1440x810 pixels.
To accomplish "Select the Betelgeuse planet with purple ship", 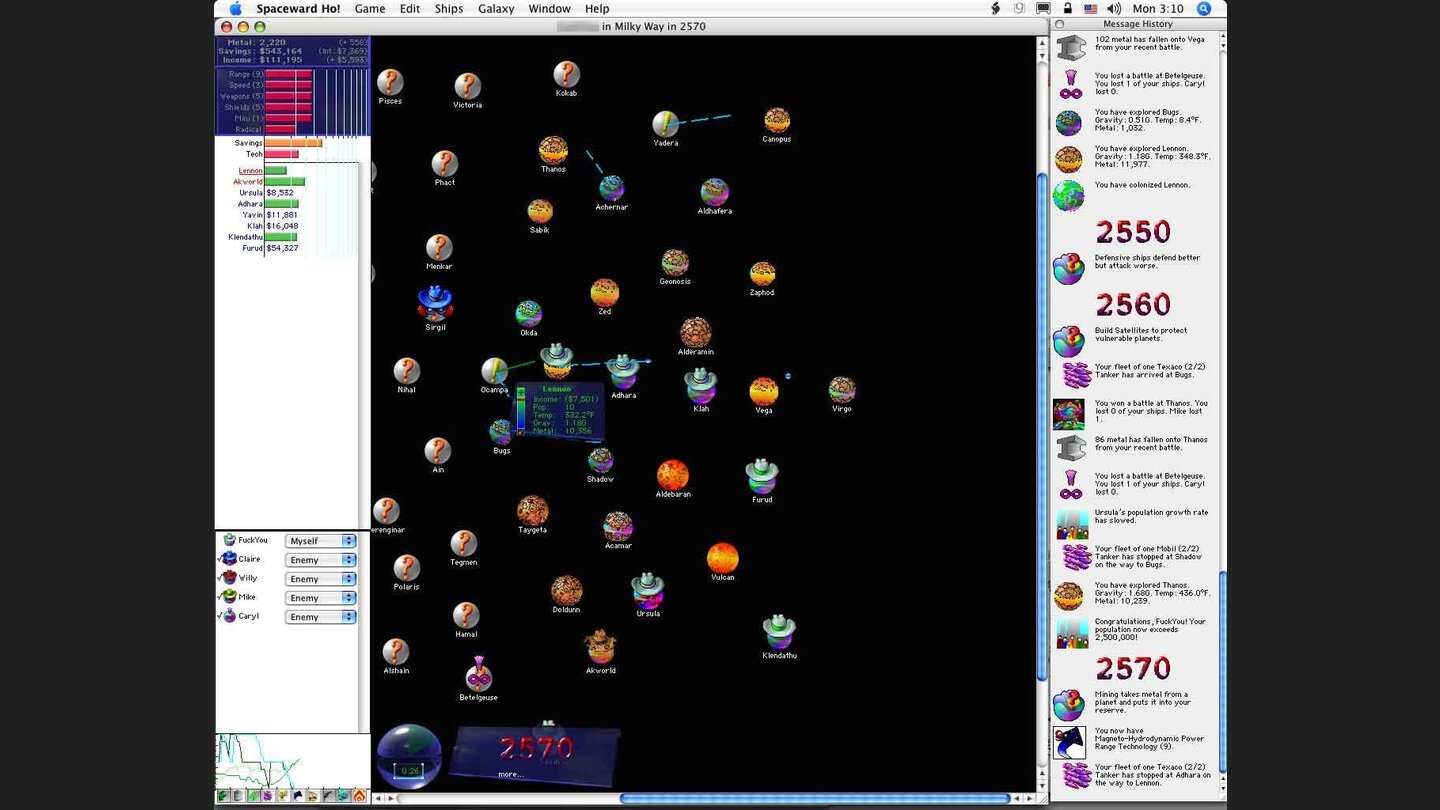I will 478,674.
